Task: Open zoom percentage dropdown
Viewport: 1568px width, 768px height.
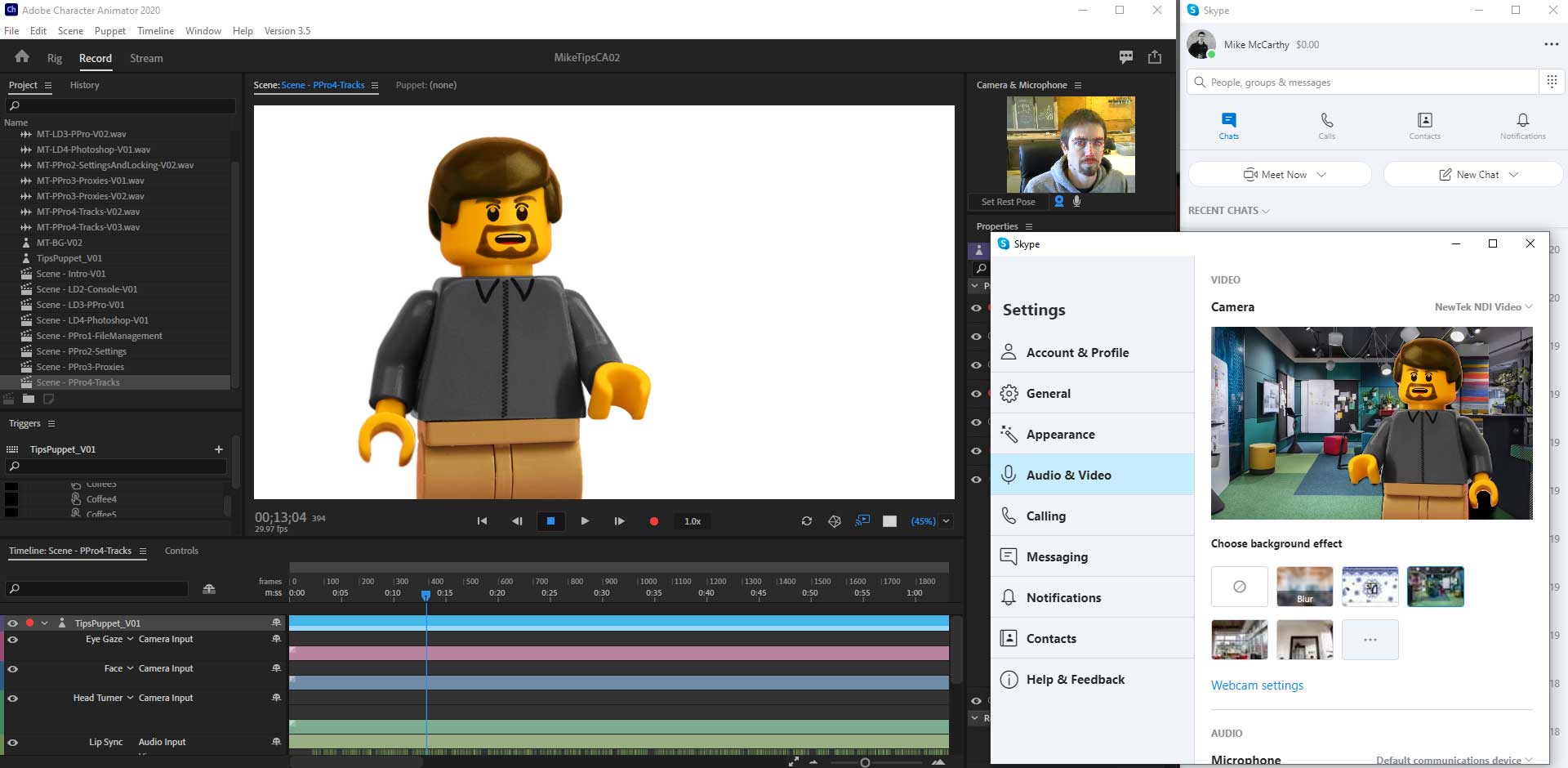Action: point(947,521)
